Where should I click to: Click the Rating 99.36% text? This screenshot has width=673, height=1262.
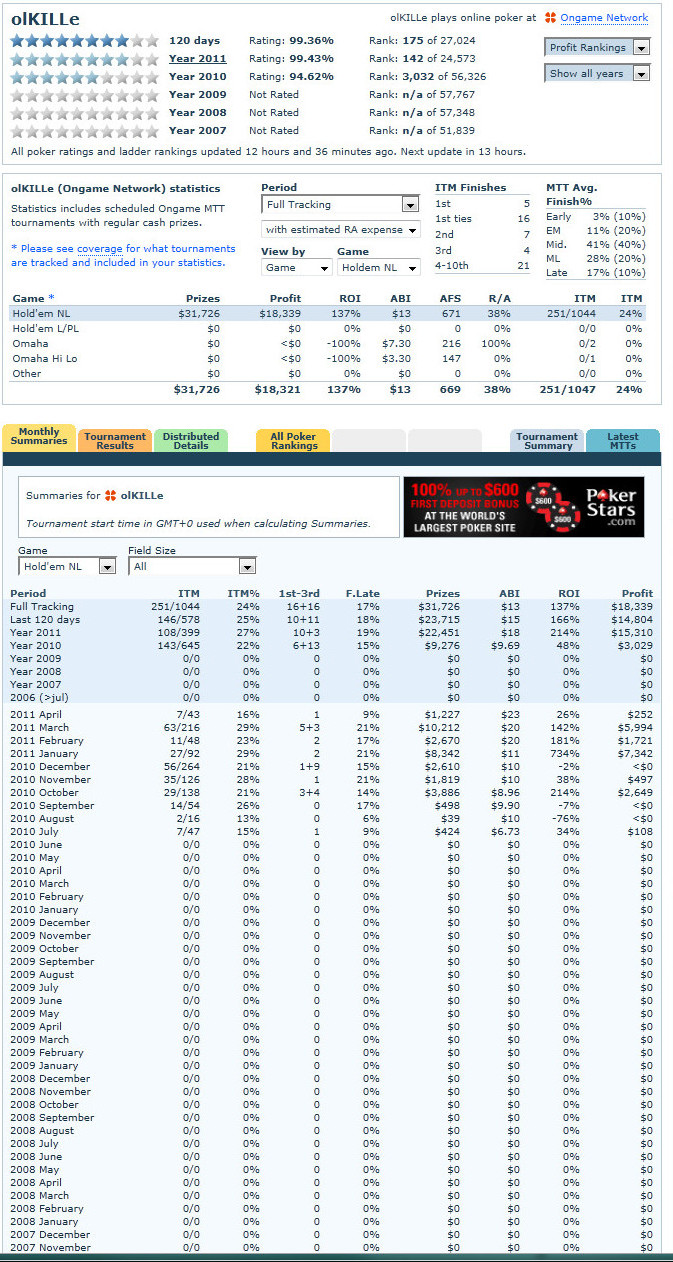coord(291,41)
